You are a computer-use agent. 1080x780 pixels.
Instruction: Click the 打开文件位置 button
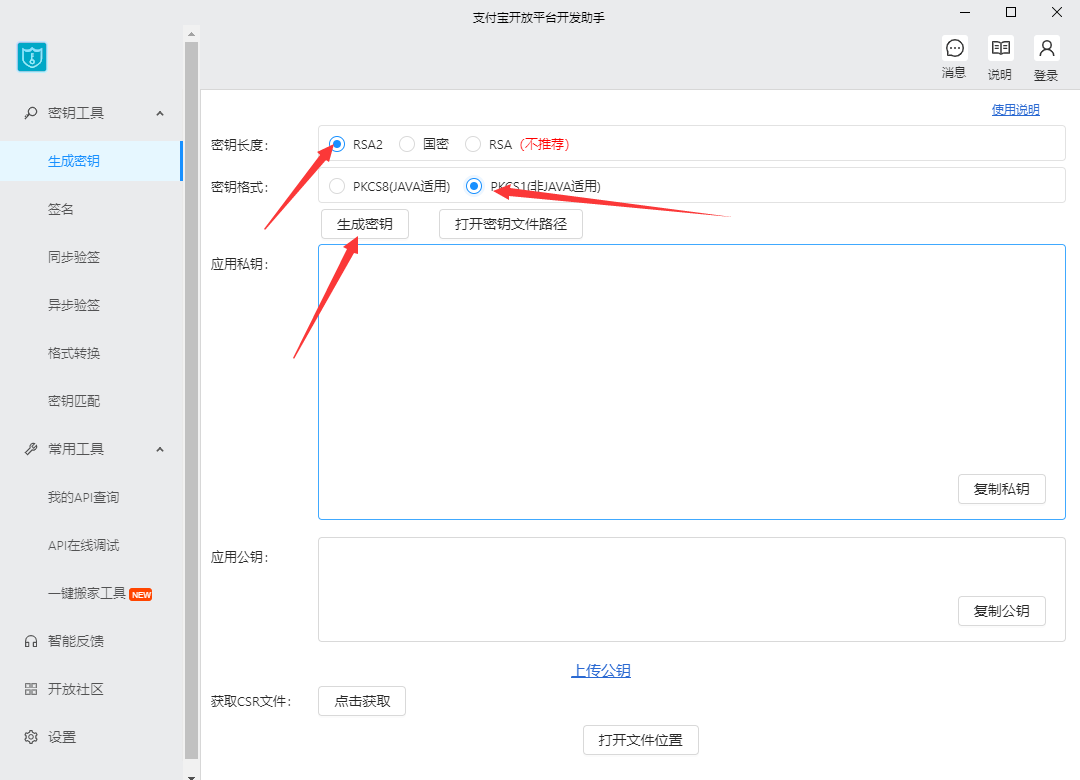pos(641,740)
